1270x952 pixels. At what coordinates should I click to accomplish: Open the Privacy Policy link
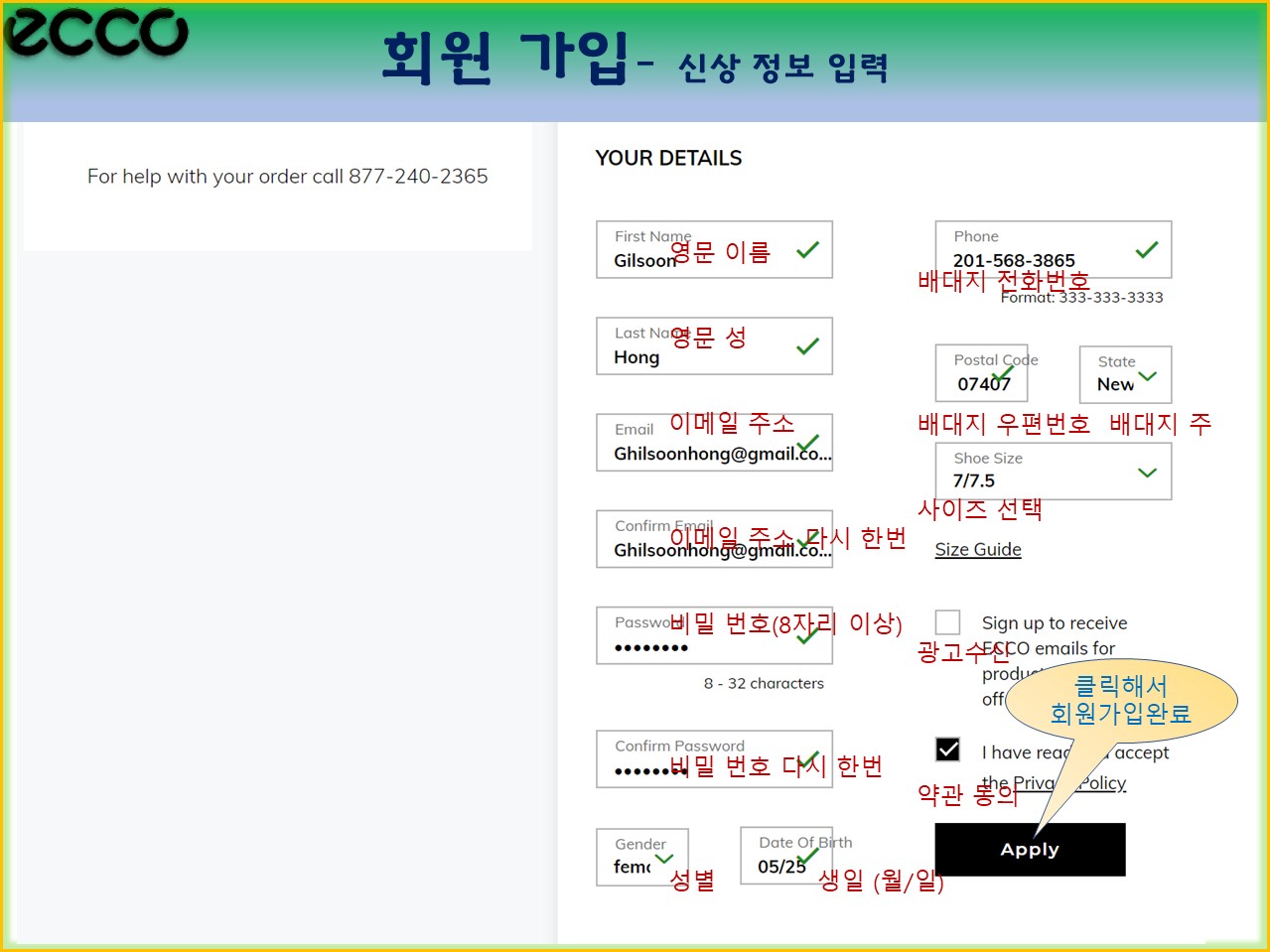tap(1069, 783)
